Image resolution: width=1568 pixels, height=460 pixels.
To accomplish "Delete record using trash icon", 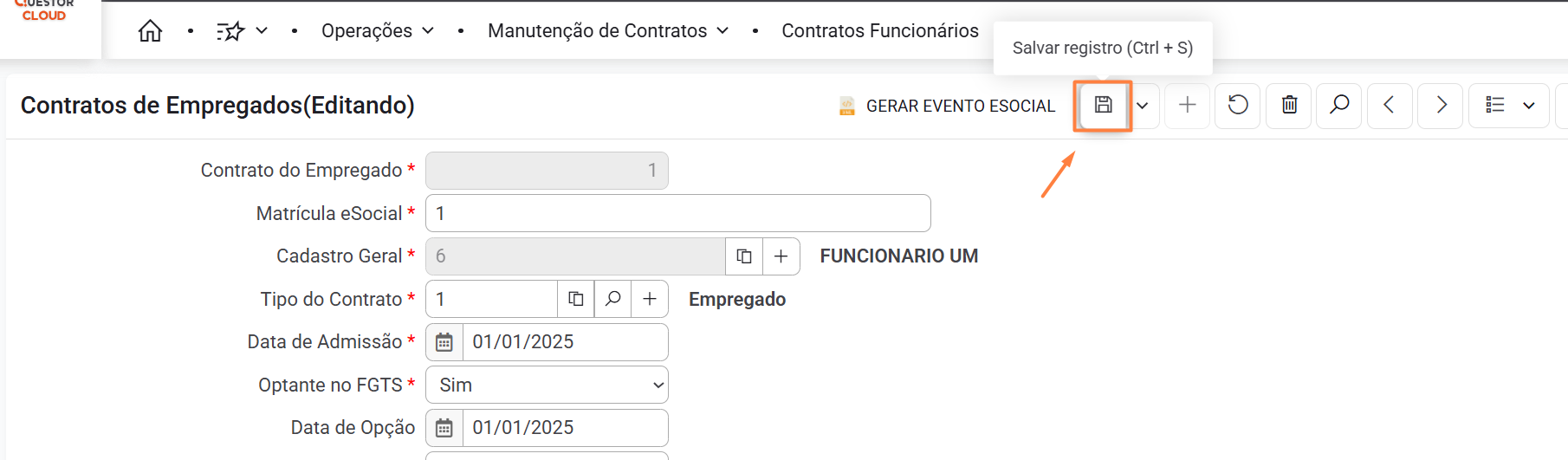I will (x=1289, y=106).
